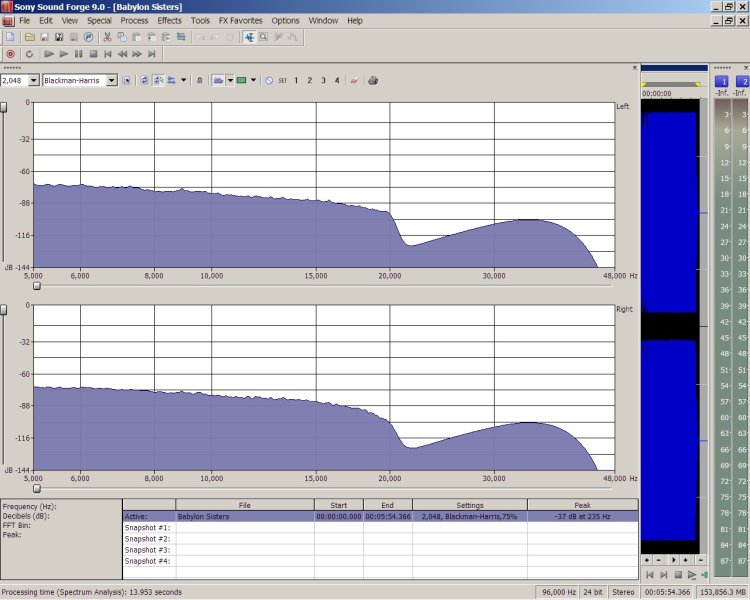Click the Go to End transport icon

(152, 54)
